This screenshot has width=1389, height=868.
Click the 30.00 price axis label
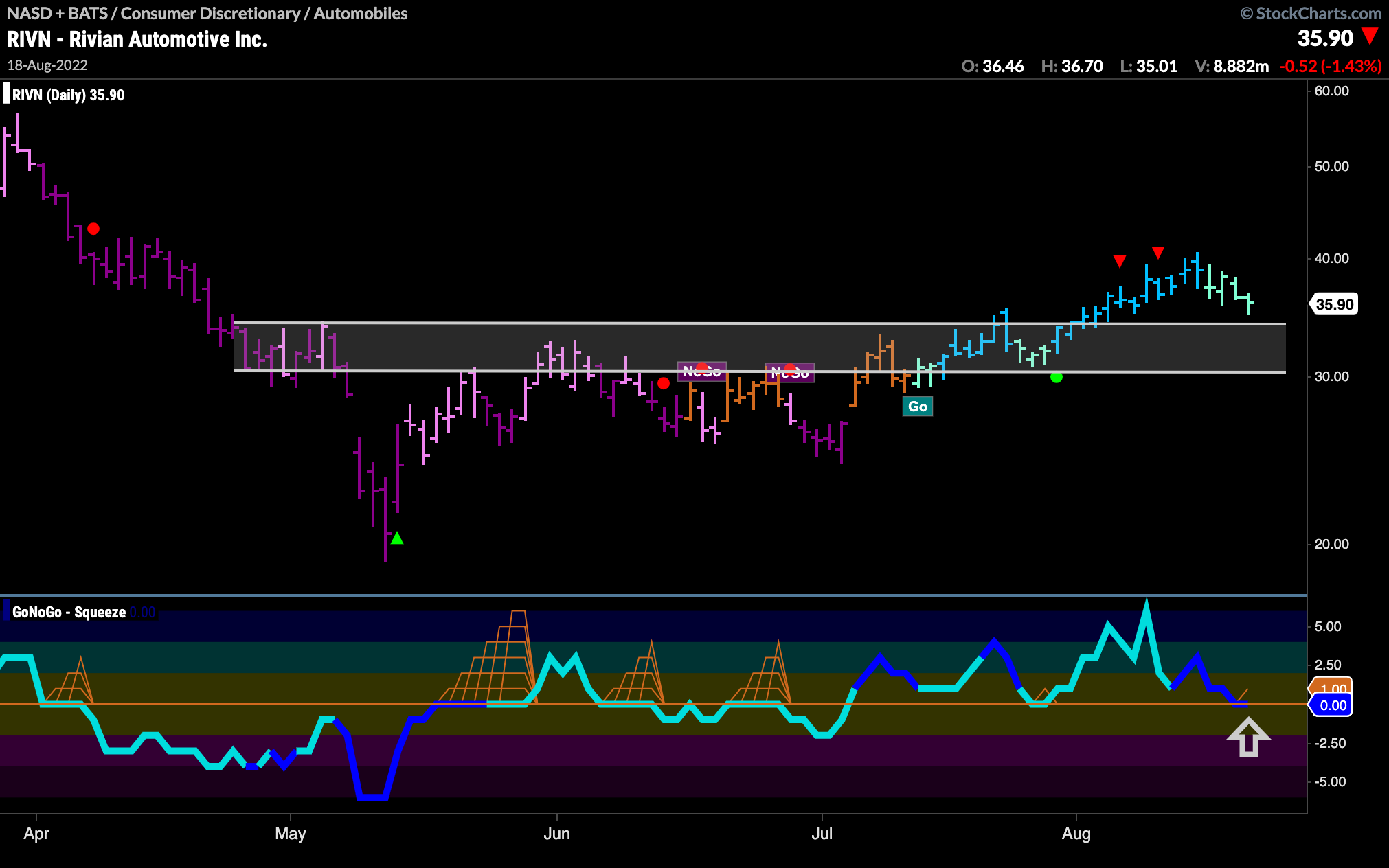tap(1331, 376)
